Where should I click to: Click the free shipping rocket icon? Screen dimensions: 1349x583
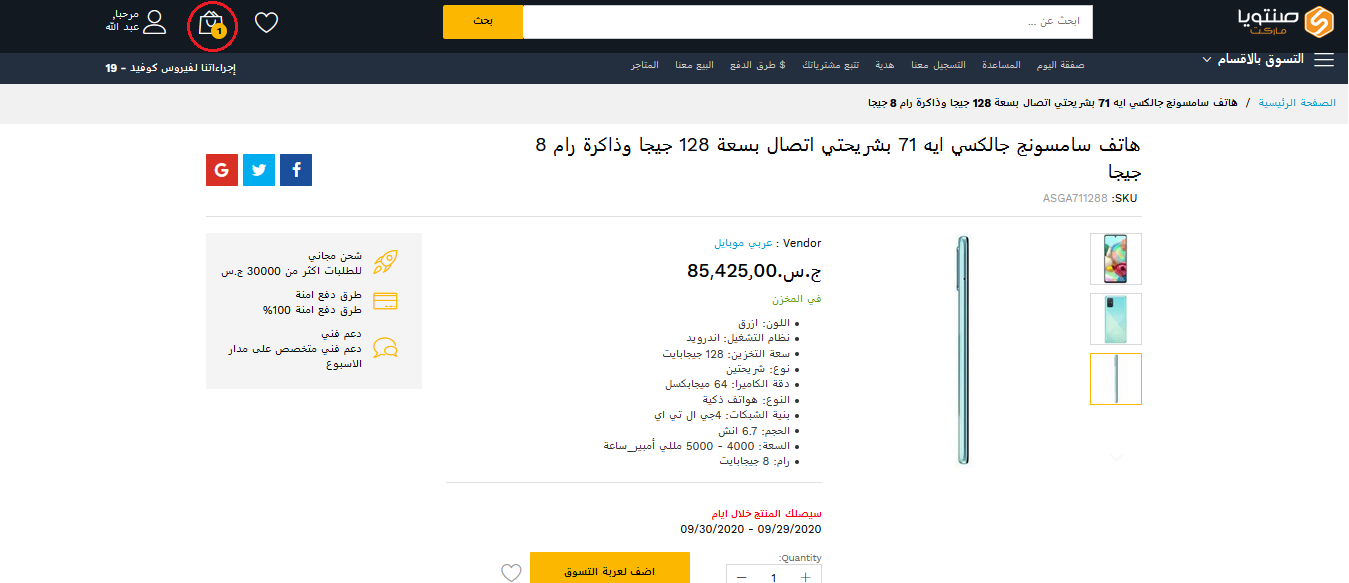(x=385, y=262)
